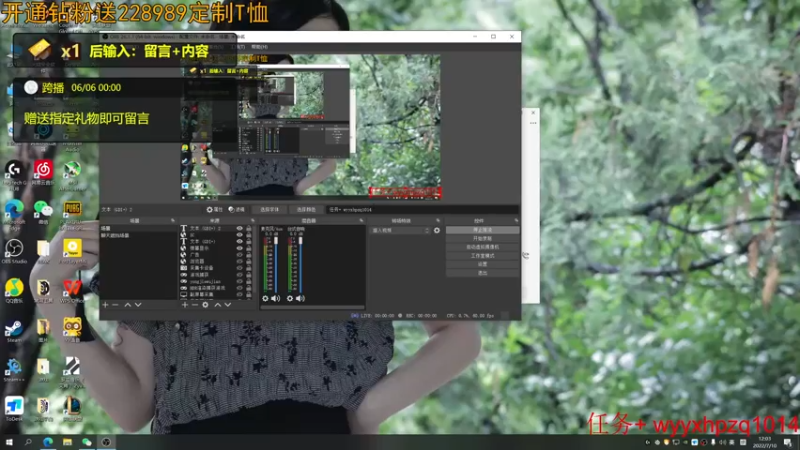Open the 帮助(H) Help menu in OBS
The image size is (800, 450).
(x=259, y=47)
